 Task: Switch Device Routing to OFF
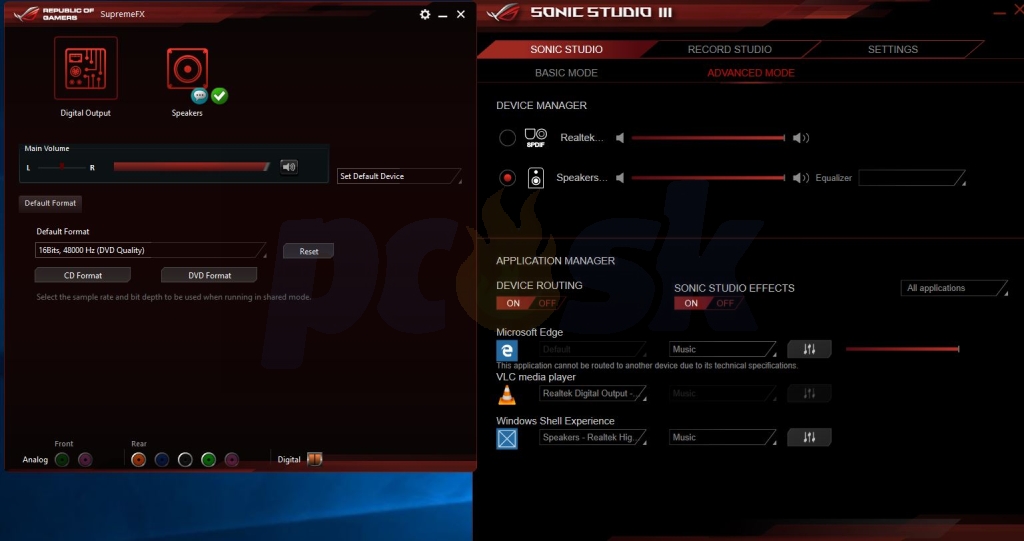(x=547, y=303)
